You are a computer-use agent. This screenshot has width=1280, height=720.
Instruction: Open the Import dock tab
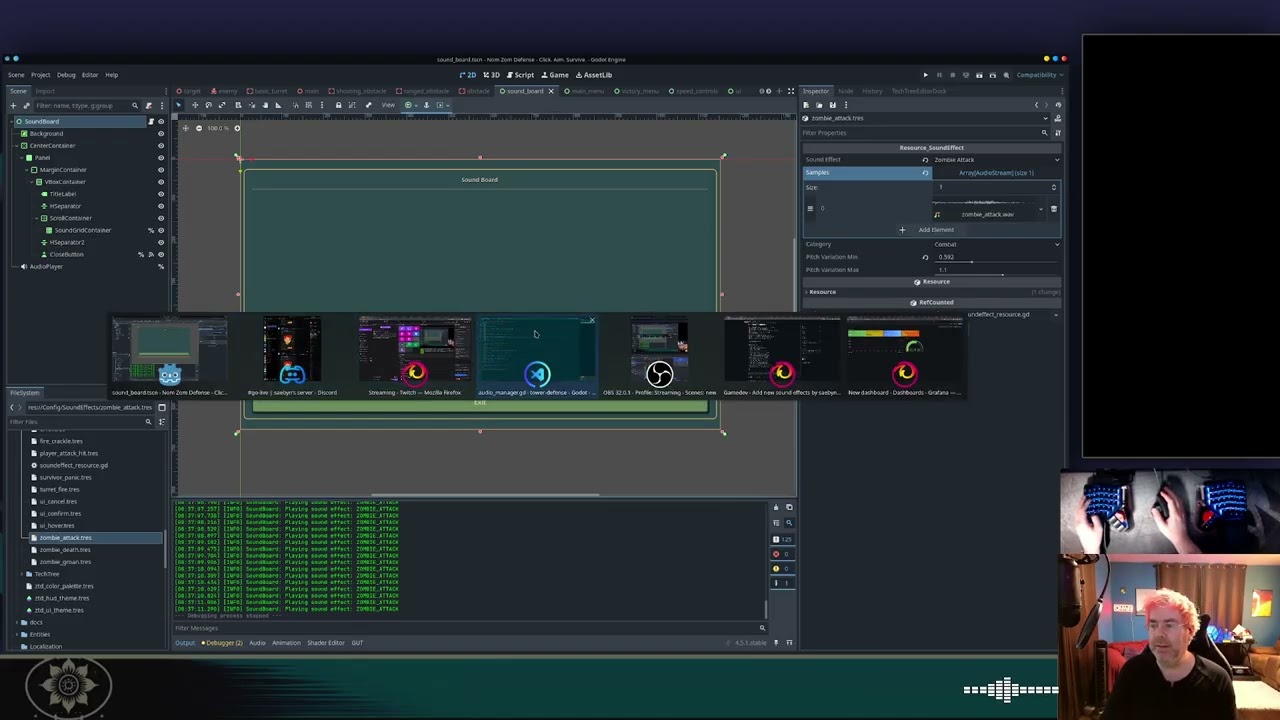(45, 91)
